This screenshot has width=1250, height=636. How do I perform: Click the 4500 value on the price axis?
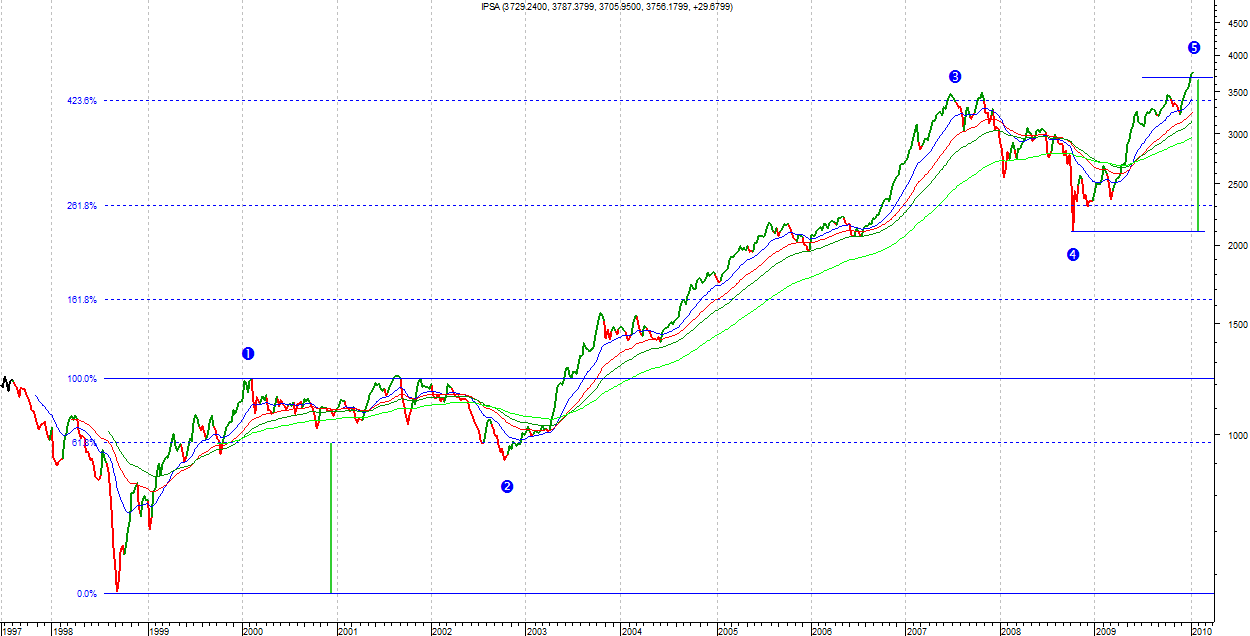[1237, 25]
